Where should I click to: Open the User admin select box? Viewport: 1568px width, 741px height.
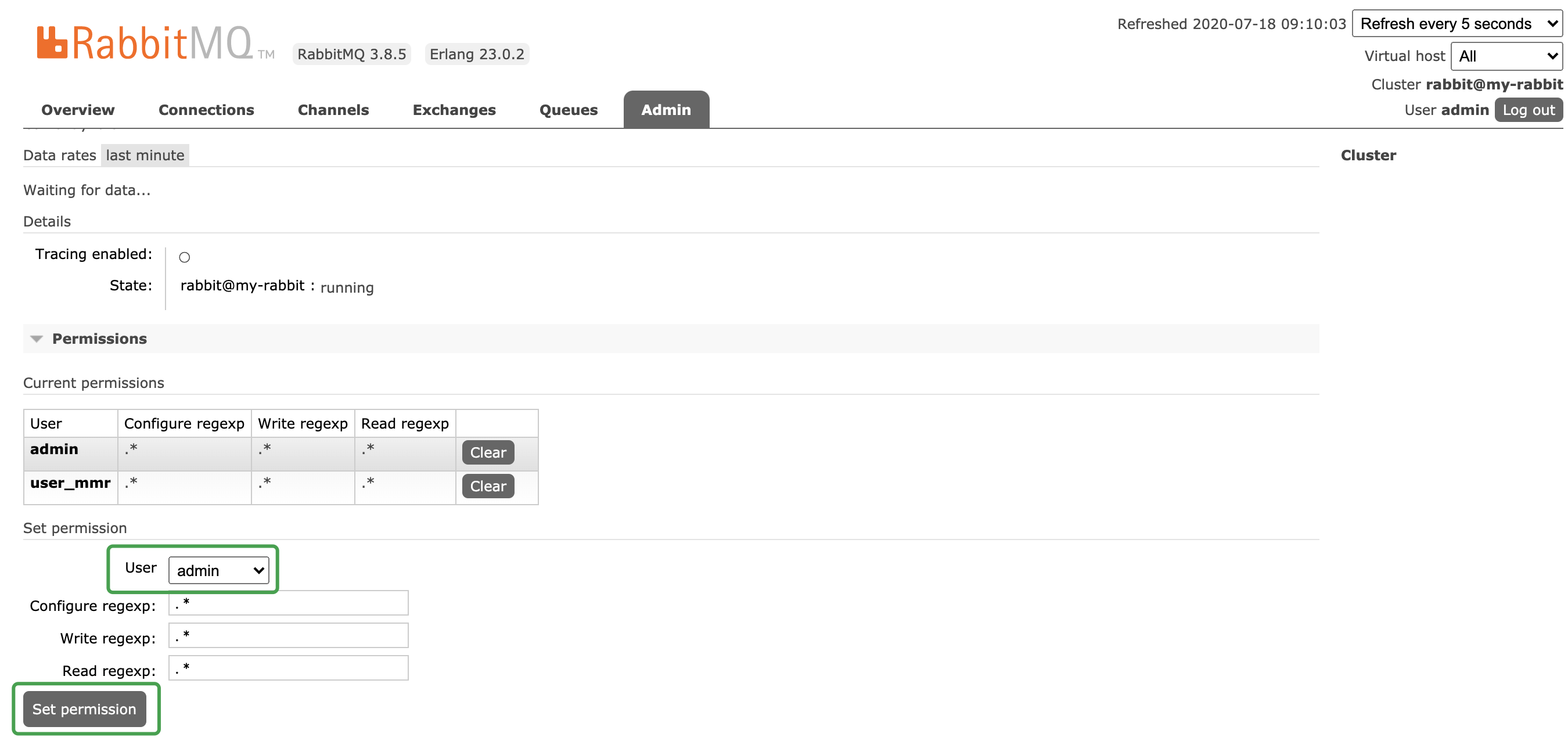click(x=218, y=570)
